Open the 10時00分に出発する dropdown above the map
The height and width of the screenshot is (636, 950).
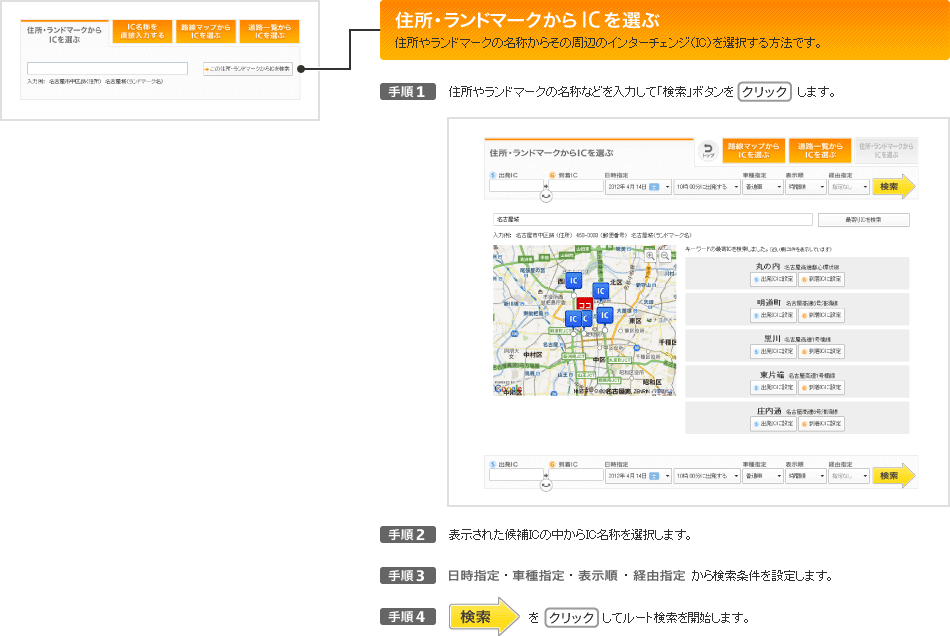coord(707,187)
